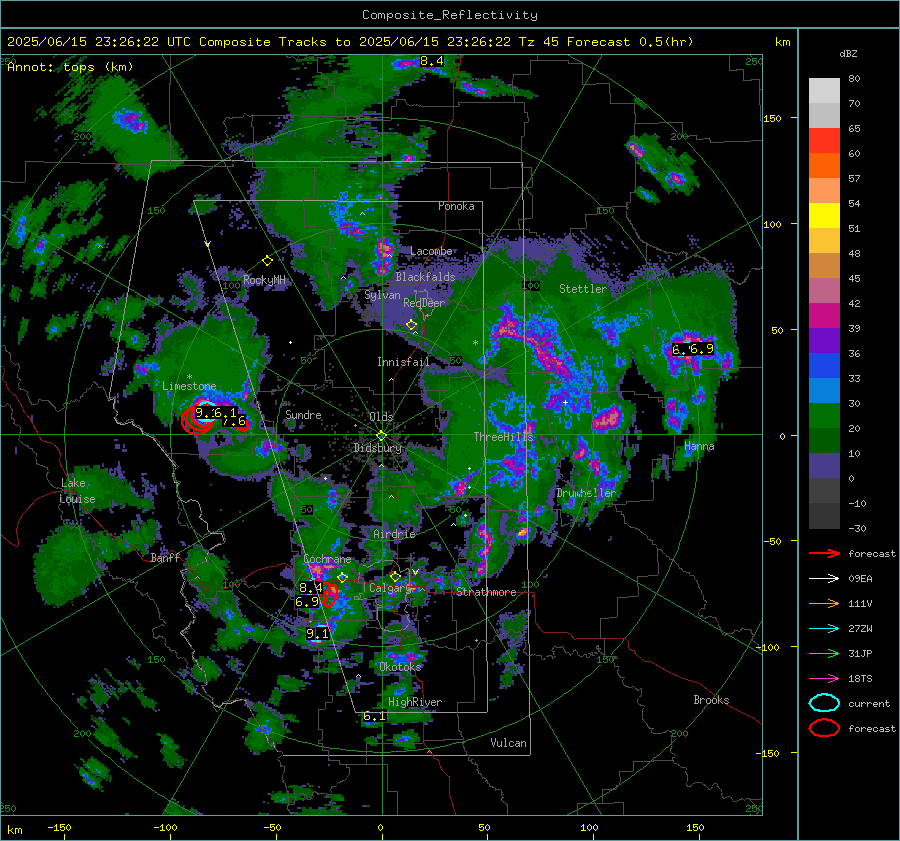
Task: Click the red forecast ellipse legend symbol
Action: tap(824, 728)
